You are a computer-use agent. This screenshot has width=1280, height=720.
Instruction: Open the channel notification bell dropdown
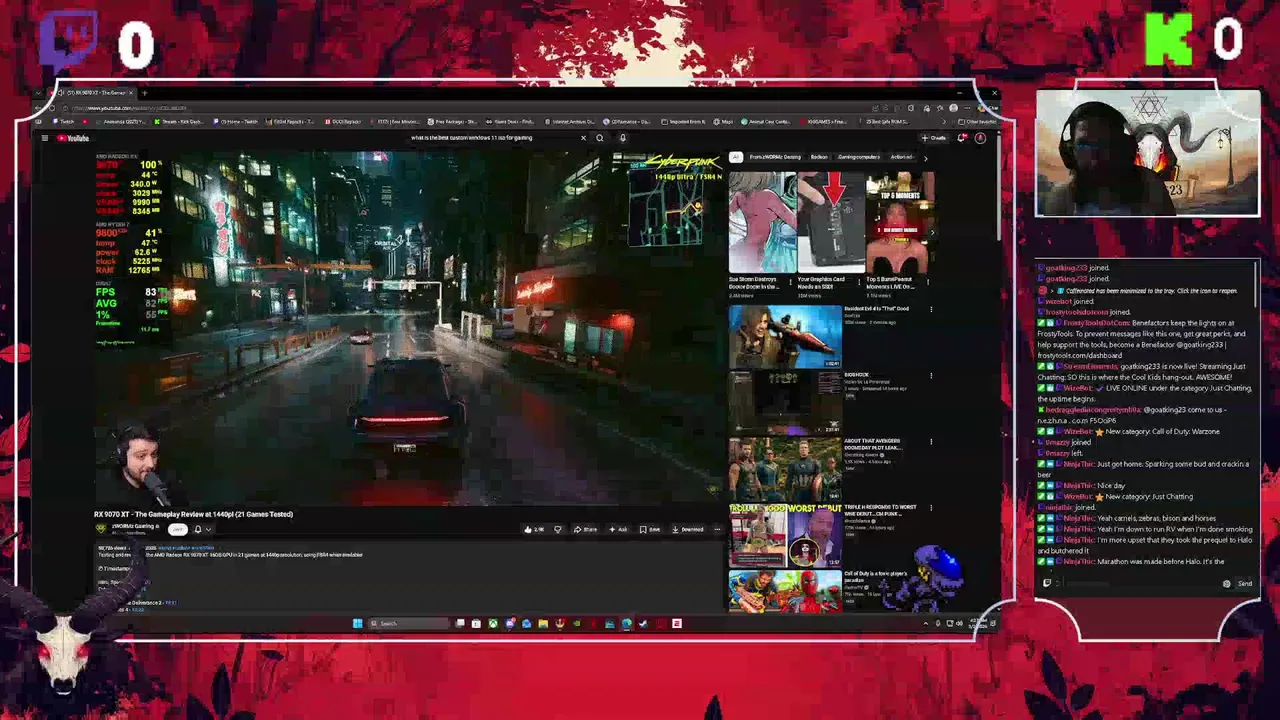coord(202,529)
